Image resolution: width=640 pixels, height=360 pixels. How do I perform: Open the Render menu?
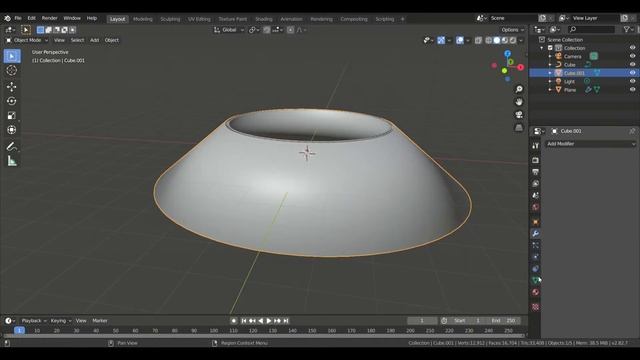(49, 18)
